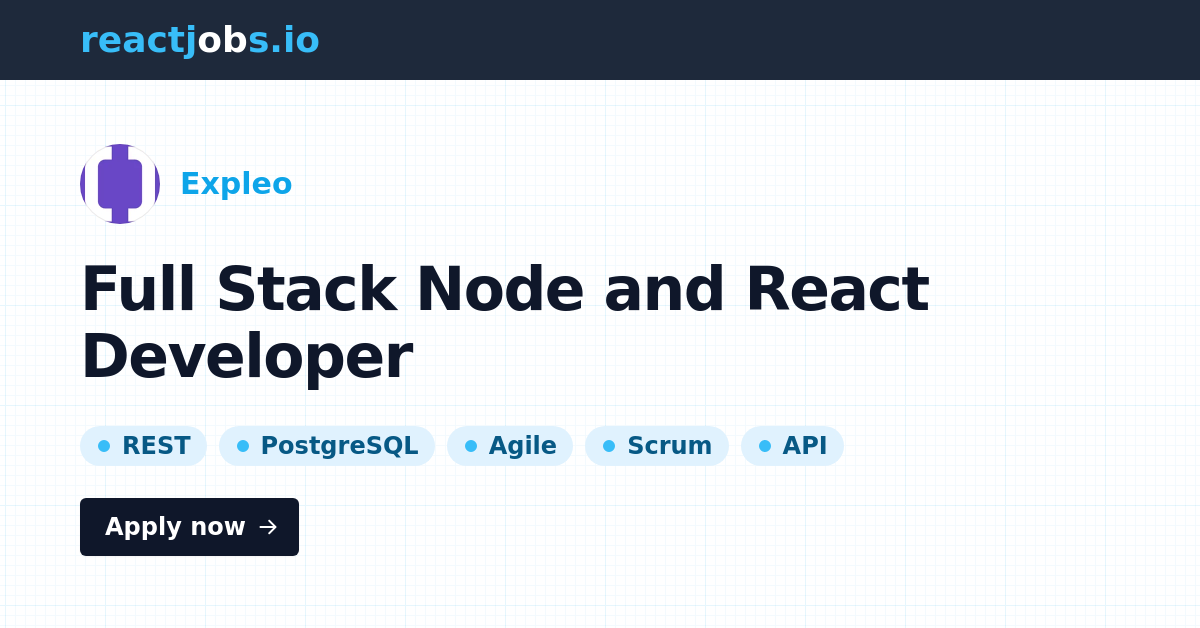Expand the Scrum tag details
The image size is (1200, 628).
[657, 446]
